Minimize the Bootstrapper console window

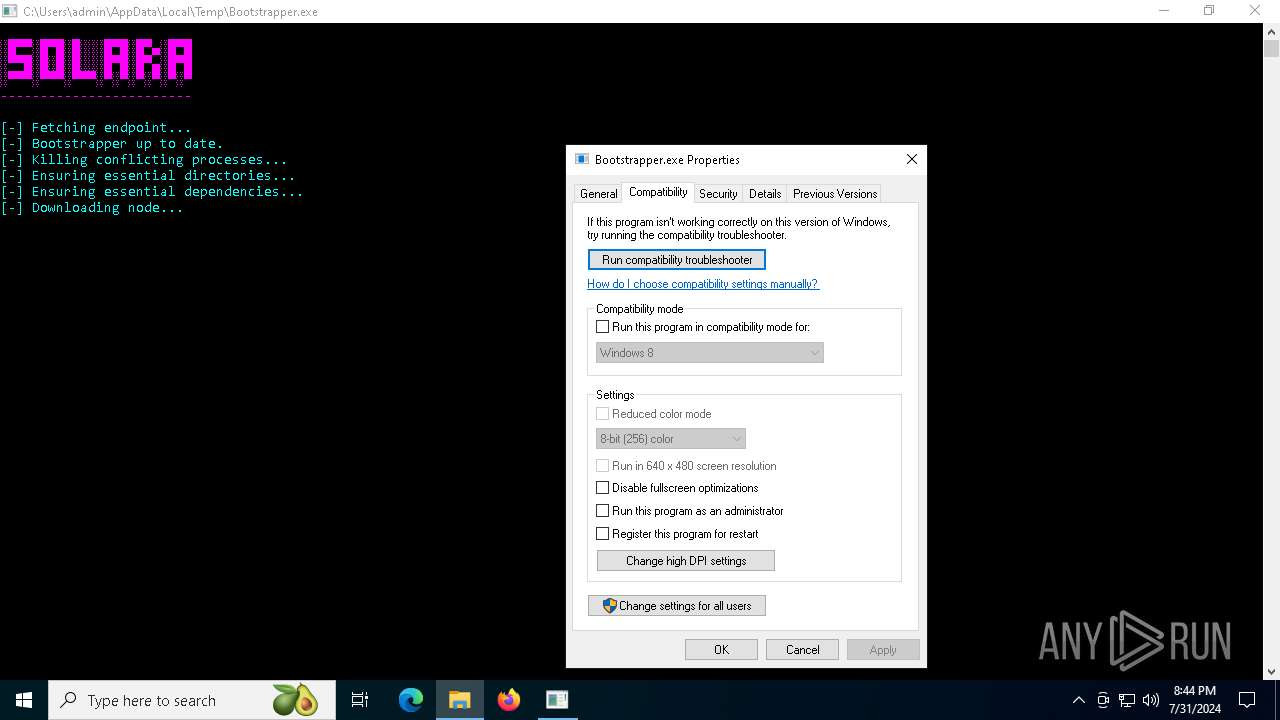click(x=1164, y=11)
